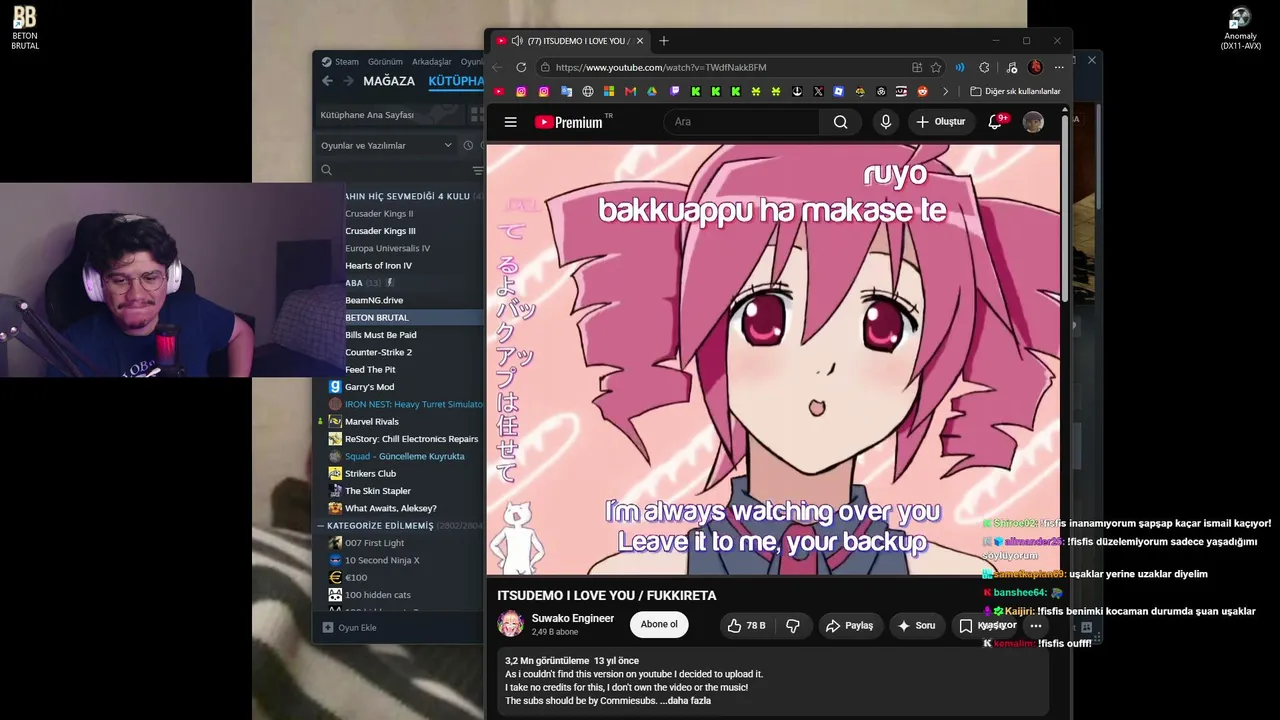Switch to MAĞAZA tab in Steam
This screenshot has width=1280, height=720.
click(389, 81)
